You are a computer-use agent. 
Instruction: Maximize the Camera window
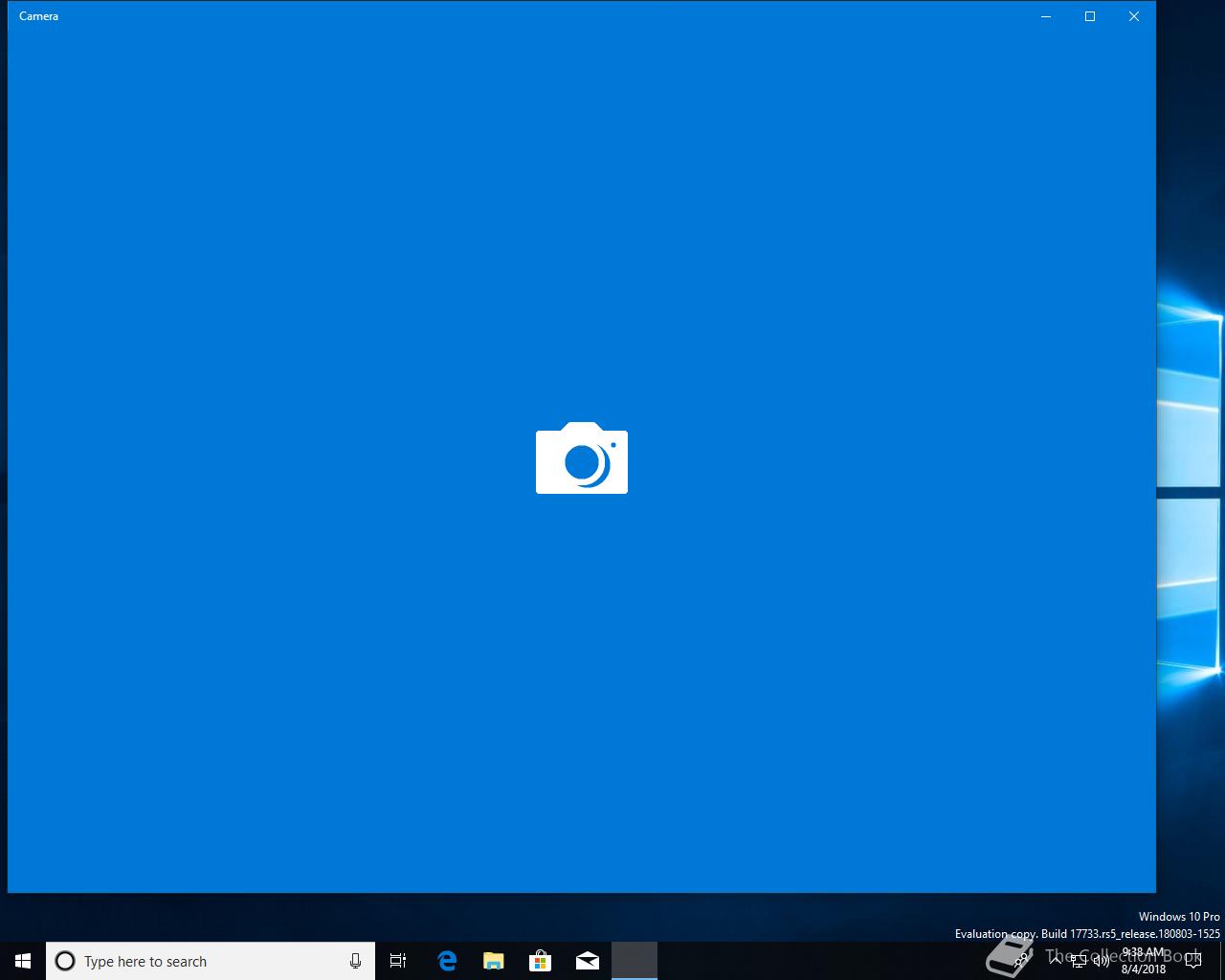tap(1090, 16)
